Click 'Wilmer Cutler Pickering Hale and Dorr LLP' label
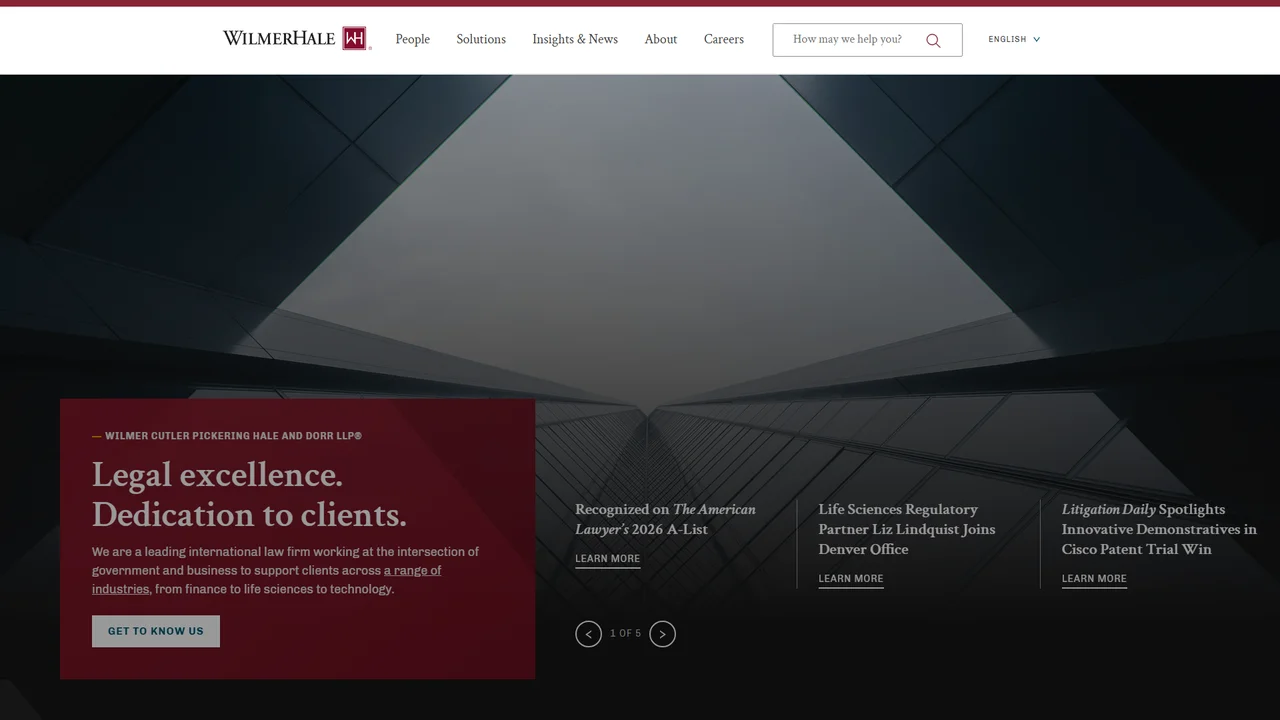The image size is (1280, 720). click(x=233, y=436)
